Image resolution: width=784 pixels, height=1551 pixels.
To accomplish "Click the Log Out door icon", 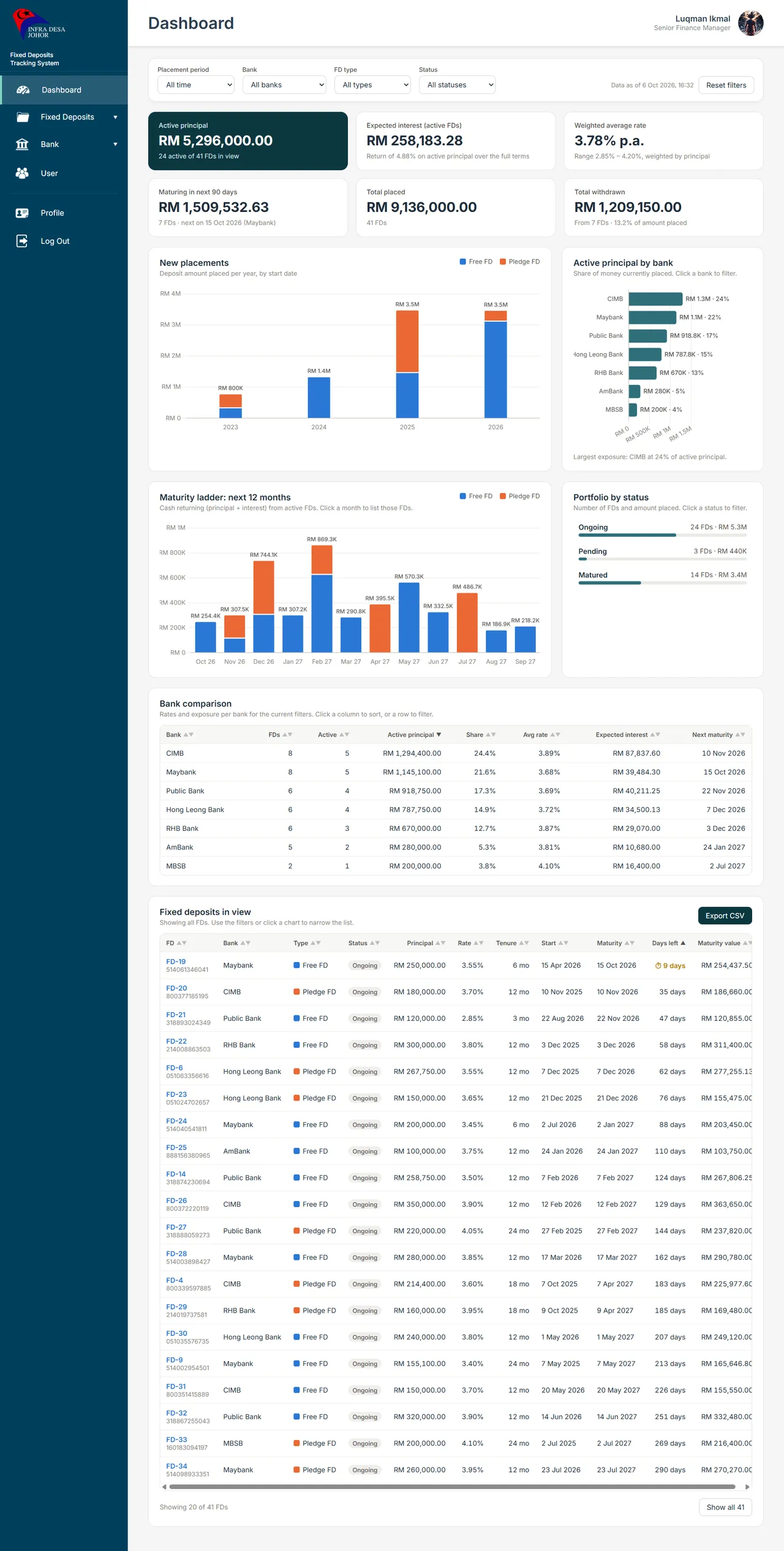I will pos(22,241).
